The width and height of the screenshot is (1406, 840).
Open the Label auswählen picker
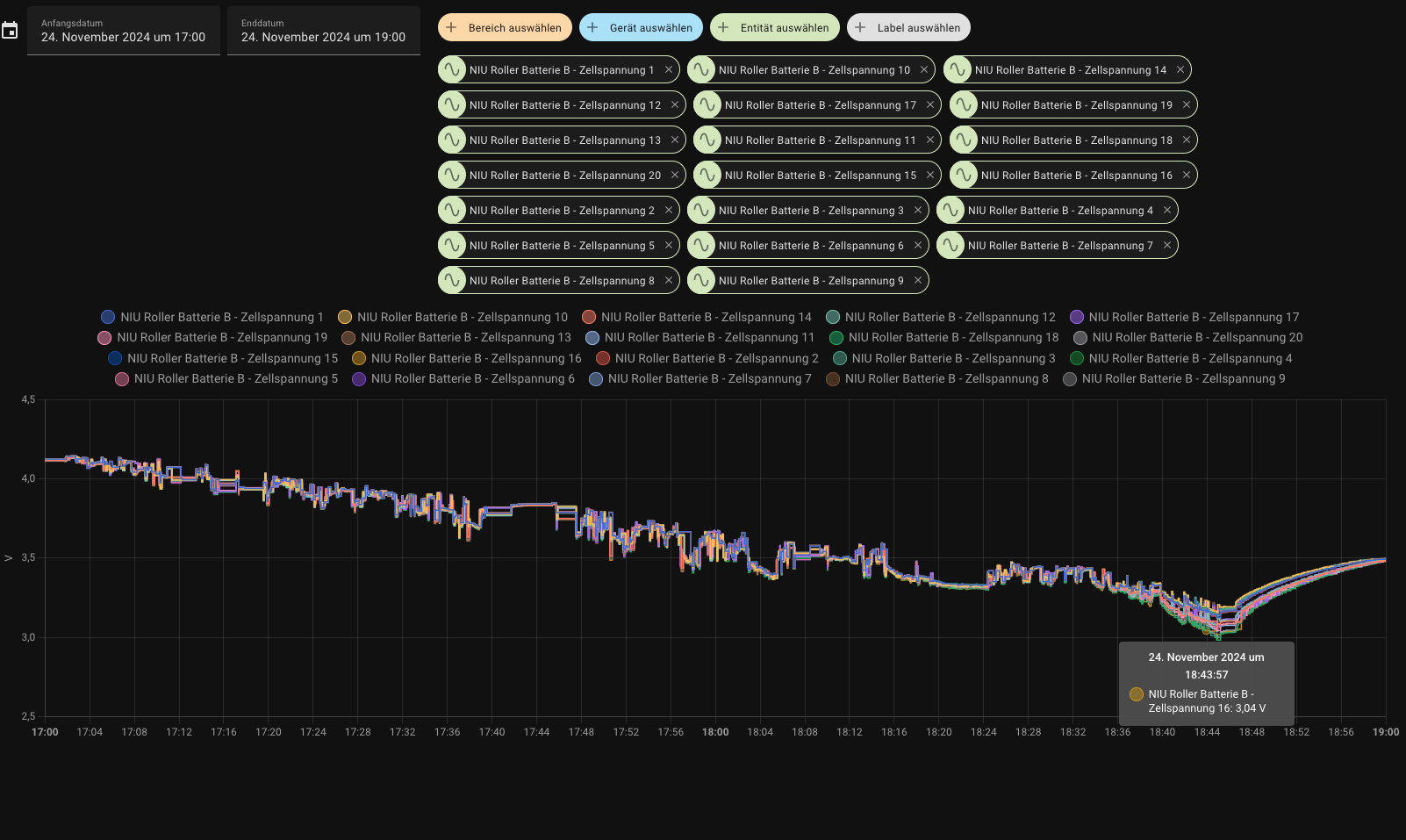click(908, 28)
